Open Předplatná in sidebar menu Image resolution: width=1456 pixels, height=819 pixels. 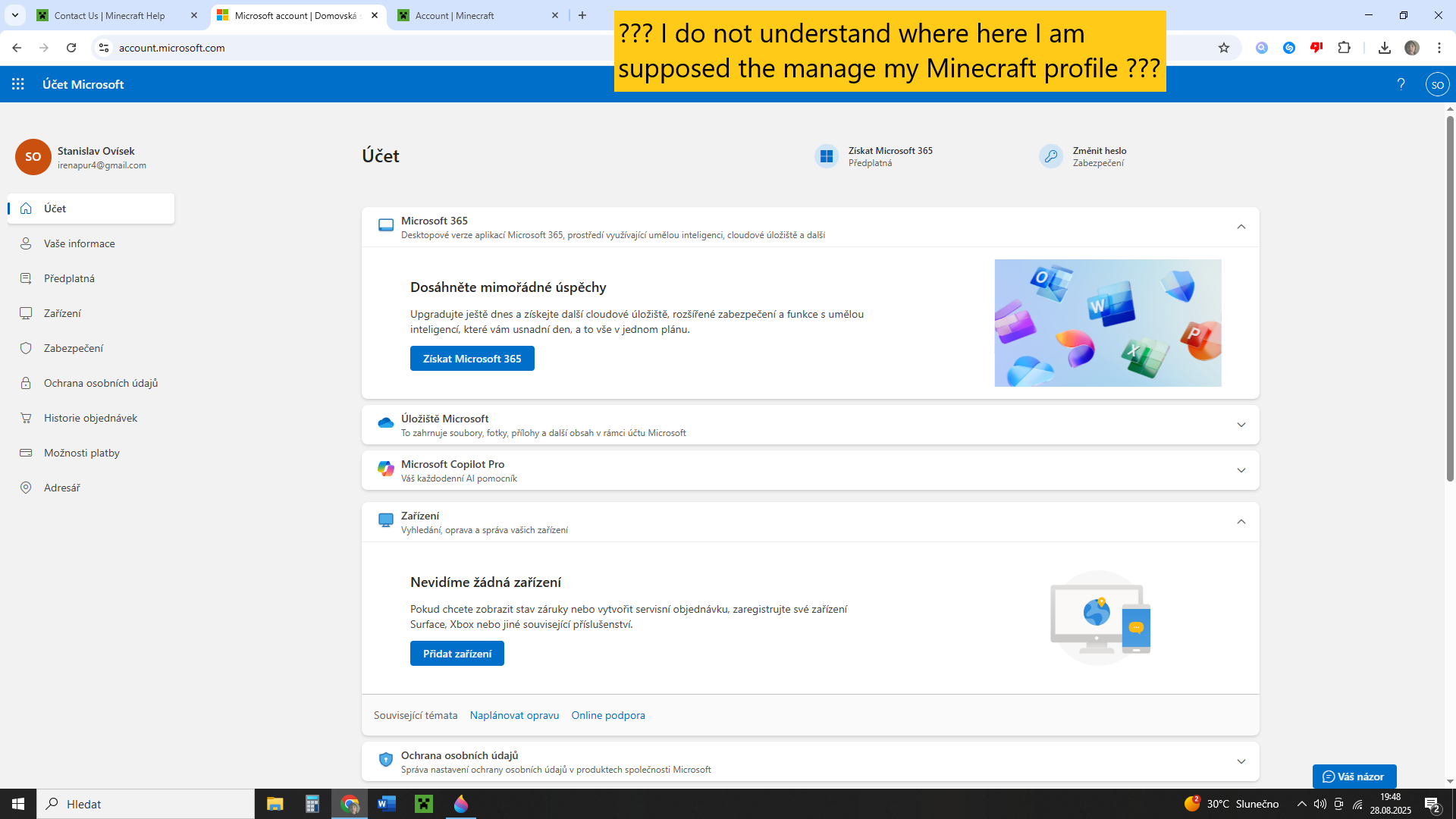(91, 278)
